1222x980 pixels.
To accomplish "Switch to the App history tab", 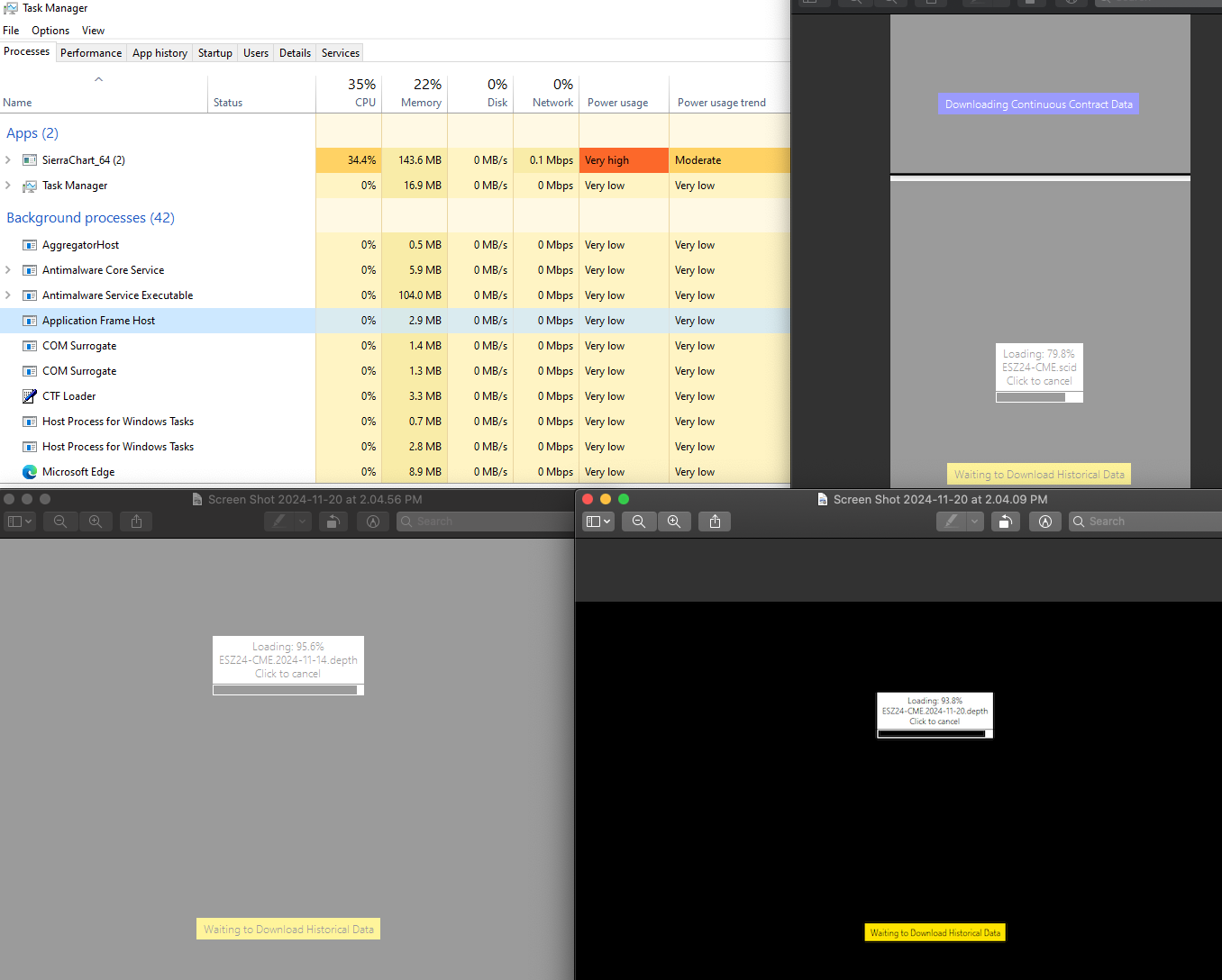I will tap(160, 53).
